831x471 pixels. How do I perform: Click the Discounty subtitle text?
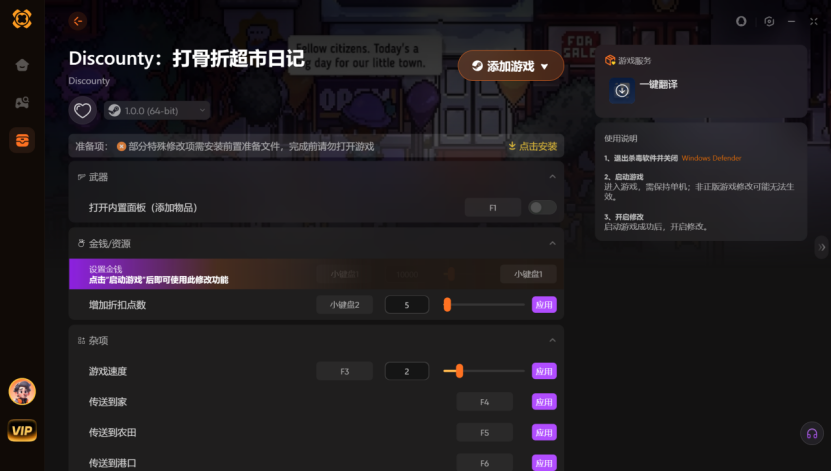[x=89, y=81]
